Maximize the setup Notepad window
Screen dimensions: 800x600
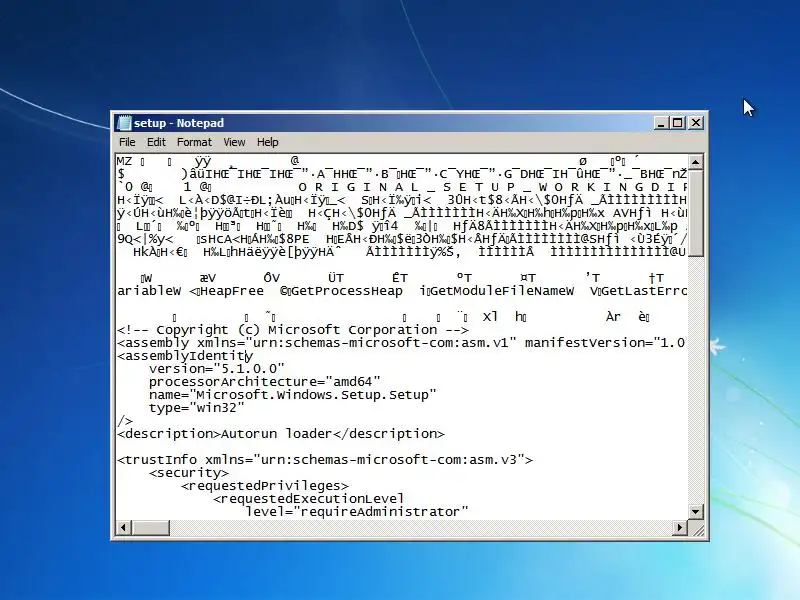[678, 123]
